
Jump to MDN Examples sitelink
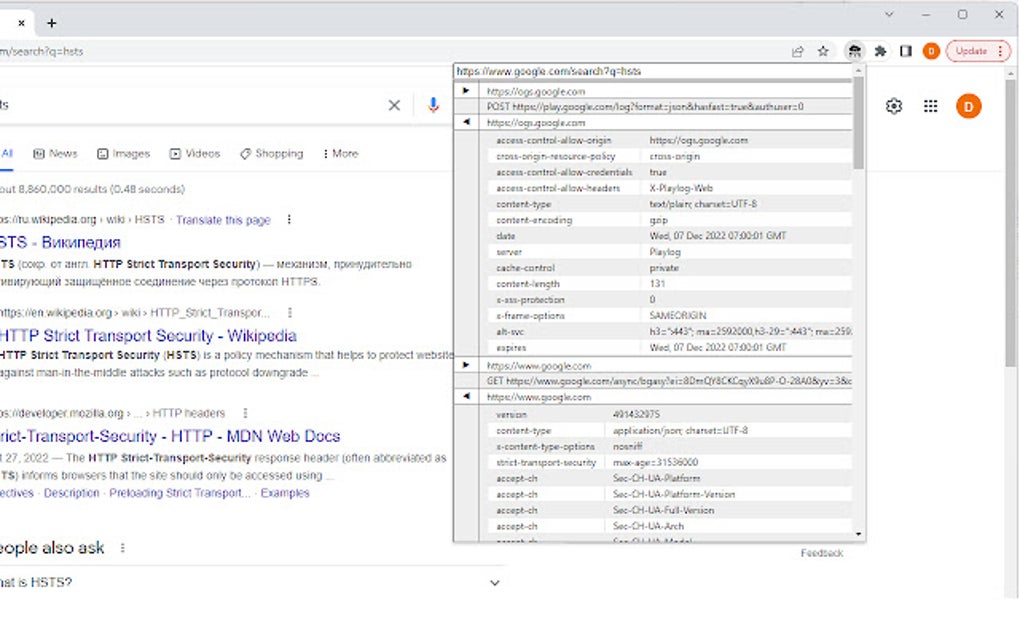285,493
